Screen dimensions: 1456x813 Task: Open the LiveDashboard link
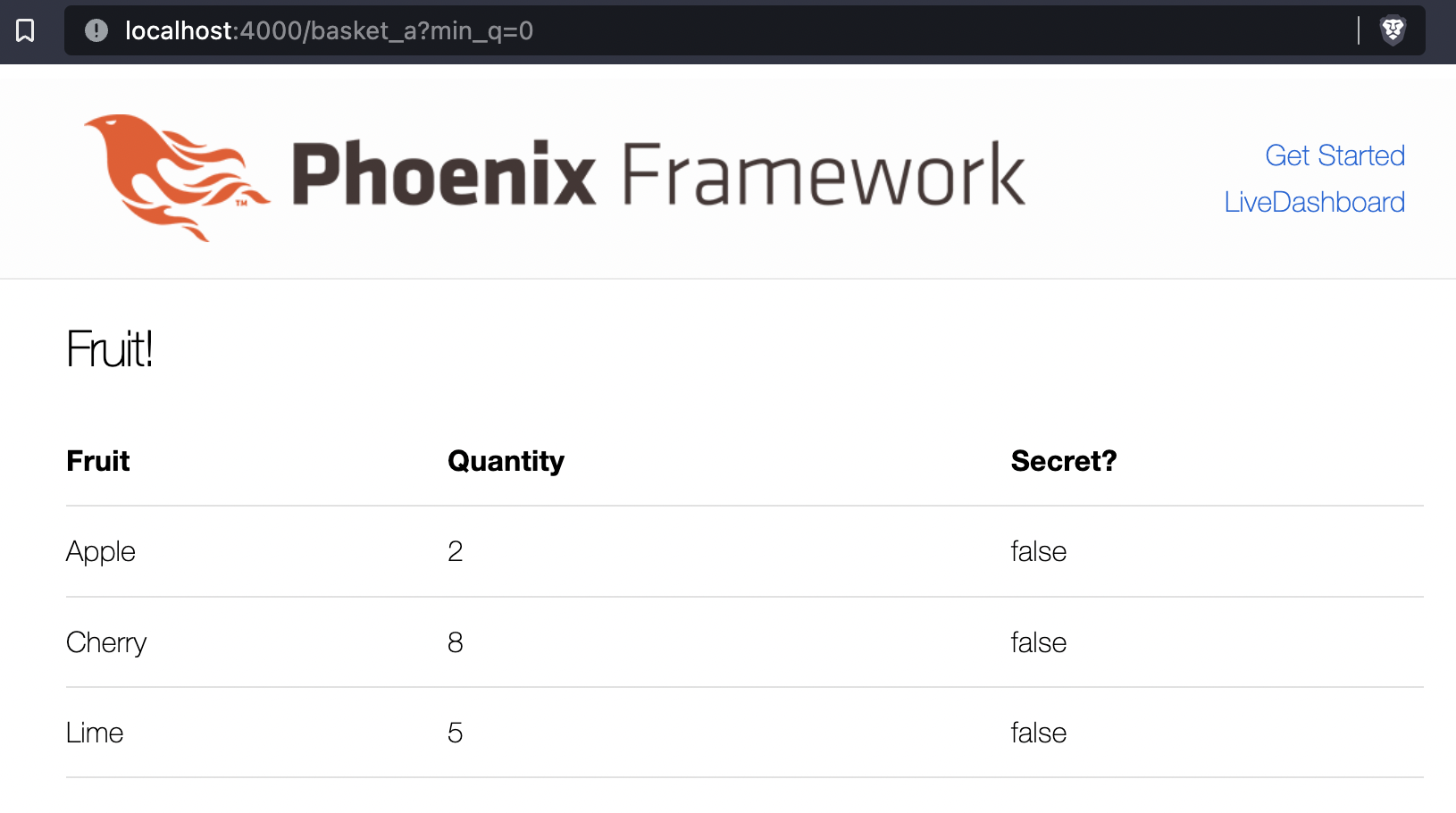point(1314,202)
